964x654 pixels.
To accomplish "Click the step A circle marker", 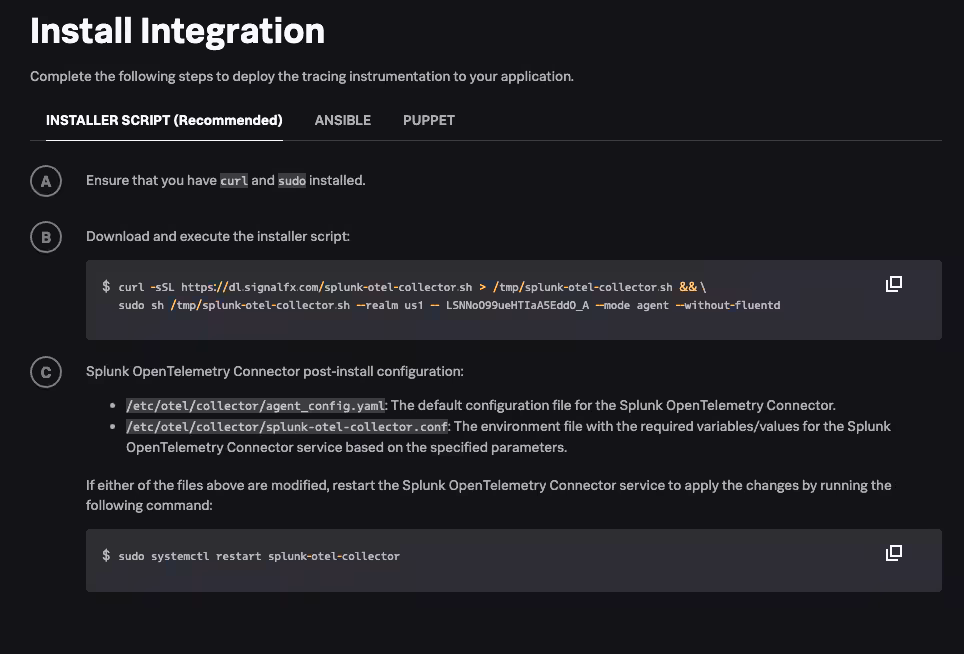I will pos(45,181).
